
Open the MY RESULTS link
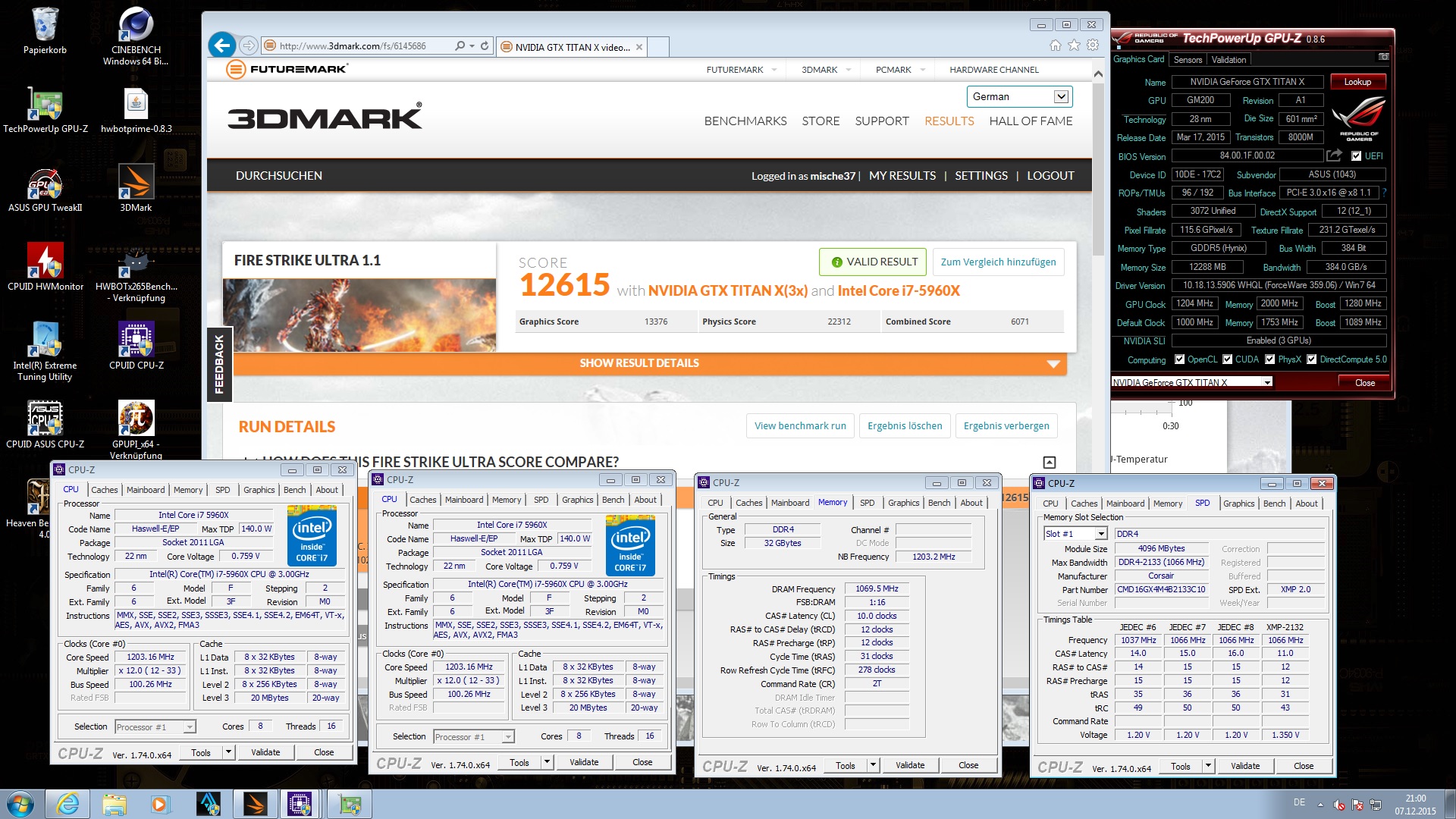(x=902, y=176)
